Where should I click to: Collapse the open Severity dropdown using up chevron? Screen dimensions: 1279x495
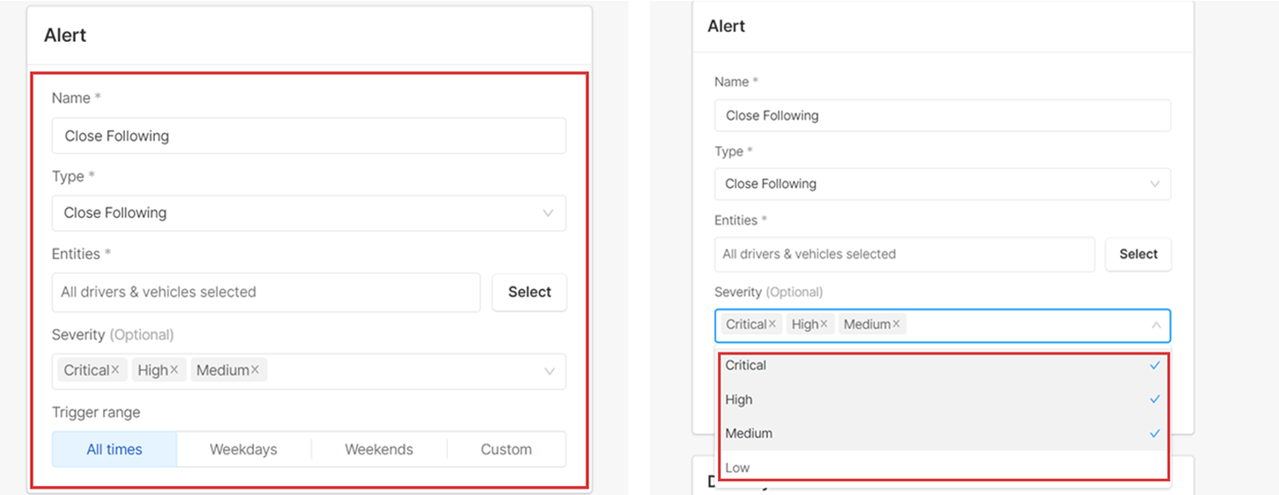(1155, 325)
